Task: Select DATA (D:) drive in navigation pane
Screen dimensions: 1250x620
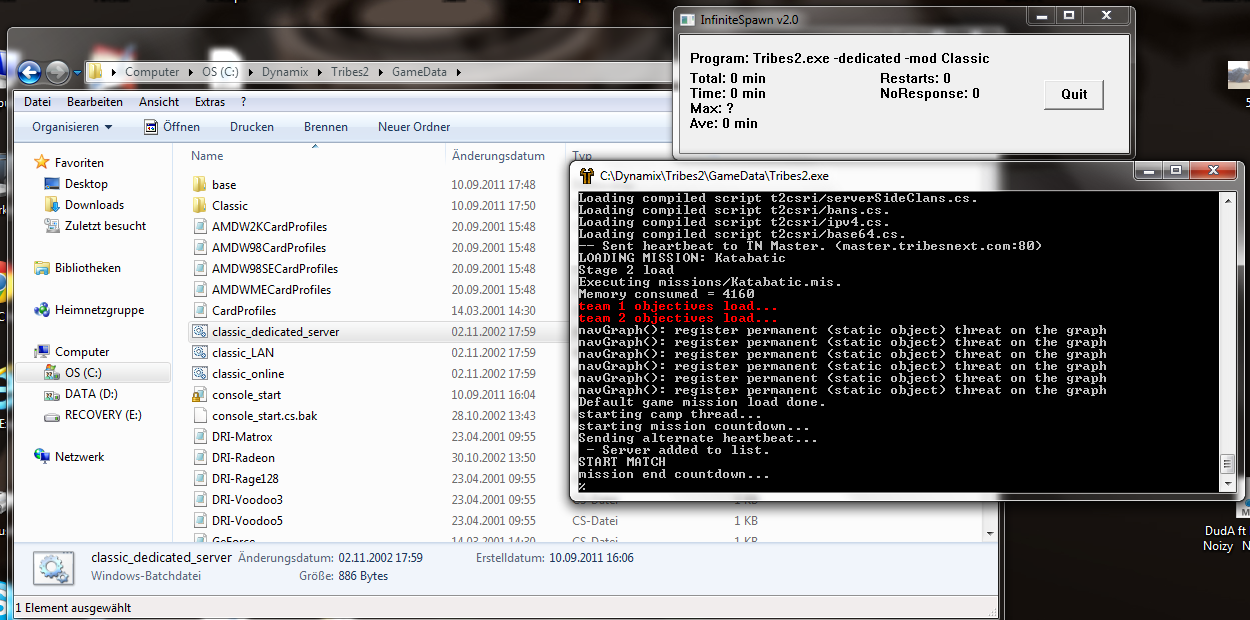Action: coord(91,394)
